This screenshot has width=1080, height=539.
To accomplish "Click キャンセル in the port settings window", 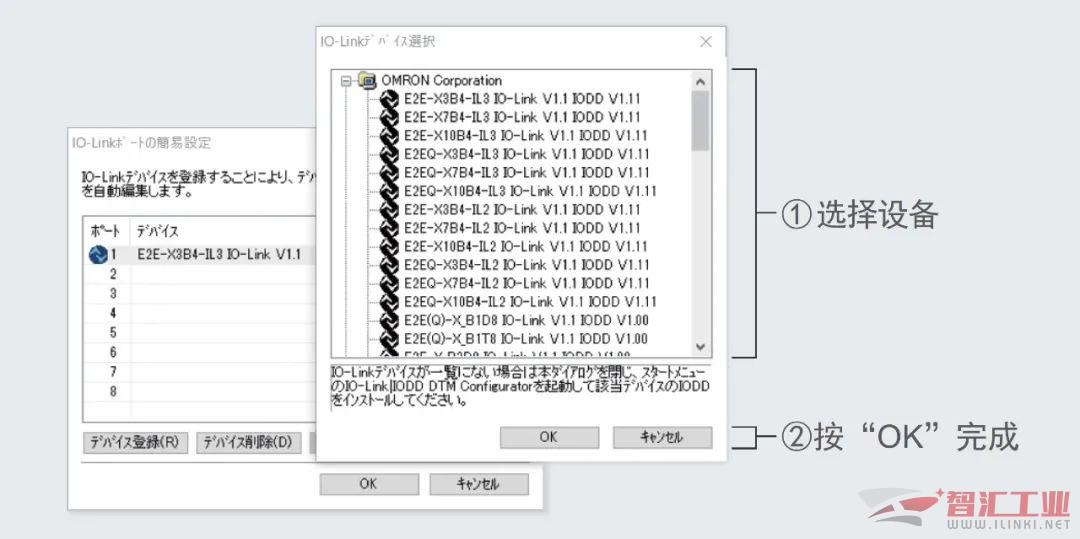I will (x=479, y=484).
